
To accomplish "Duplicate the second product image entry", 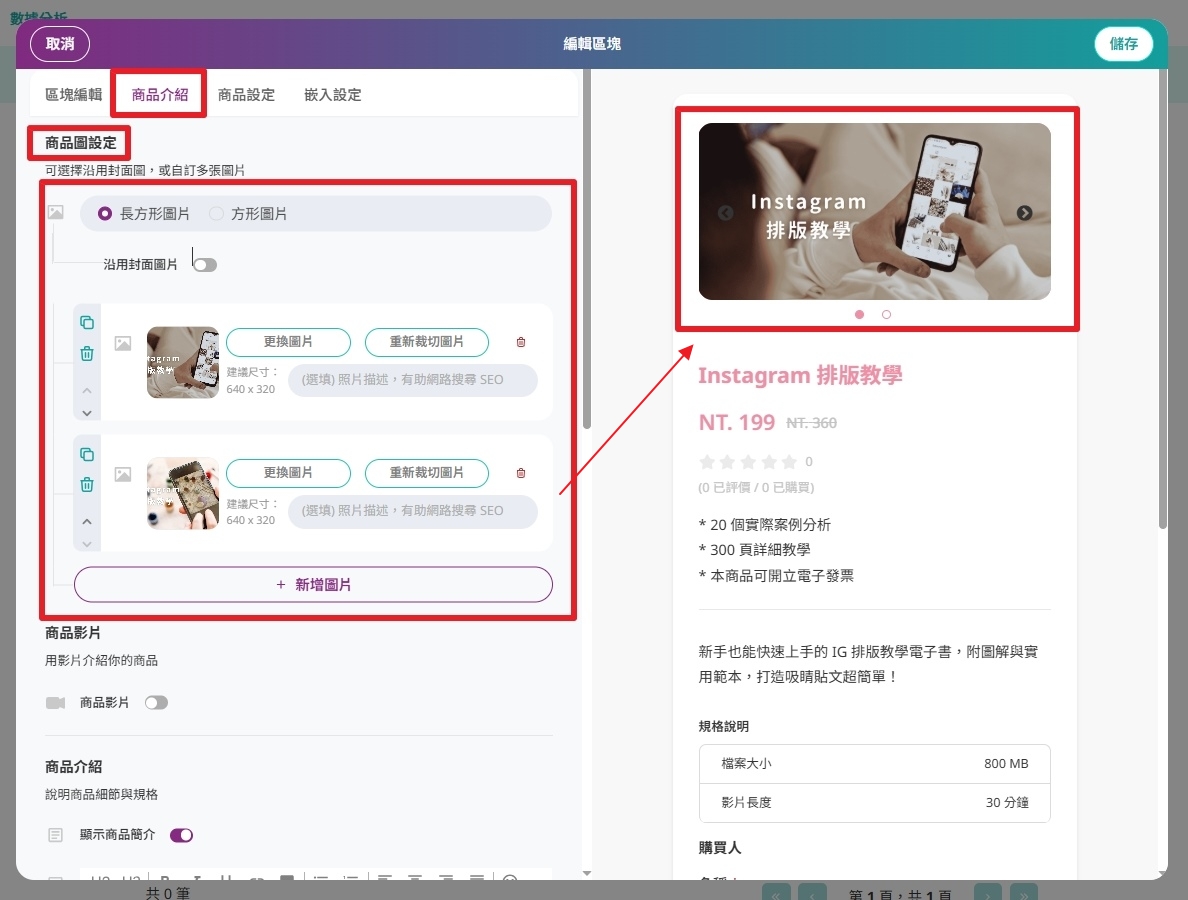I will (x=87, y=455).
